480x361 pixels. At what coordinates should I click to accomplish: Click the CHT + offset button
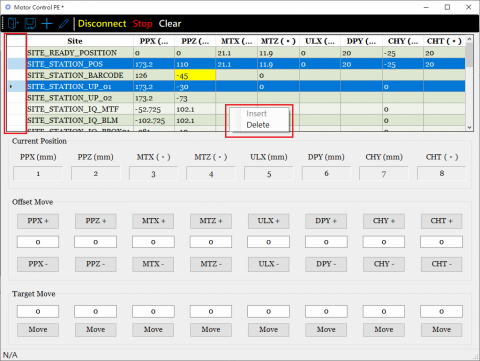[x=442, y=221]
